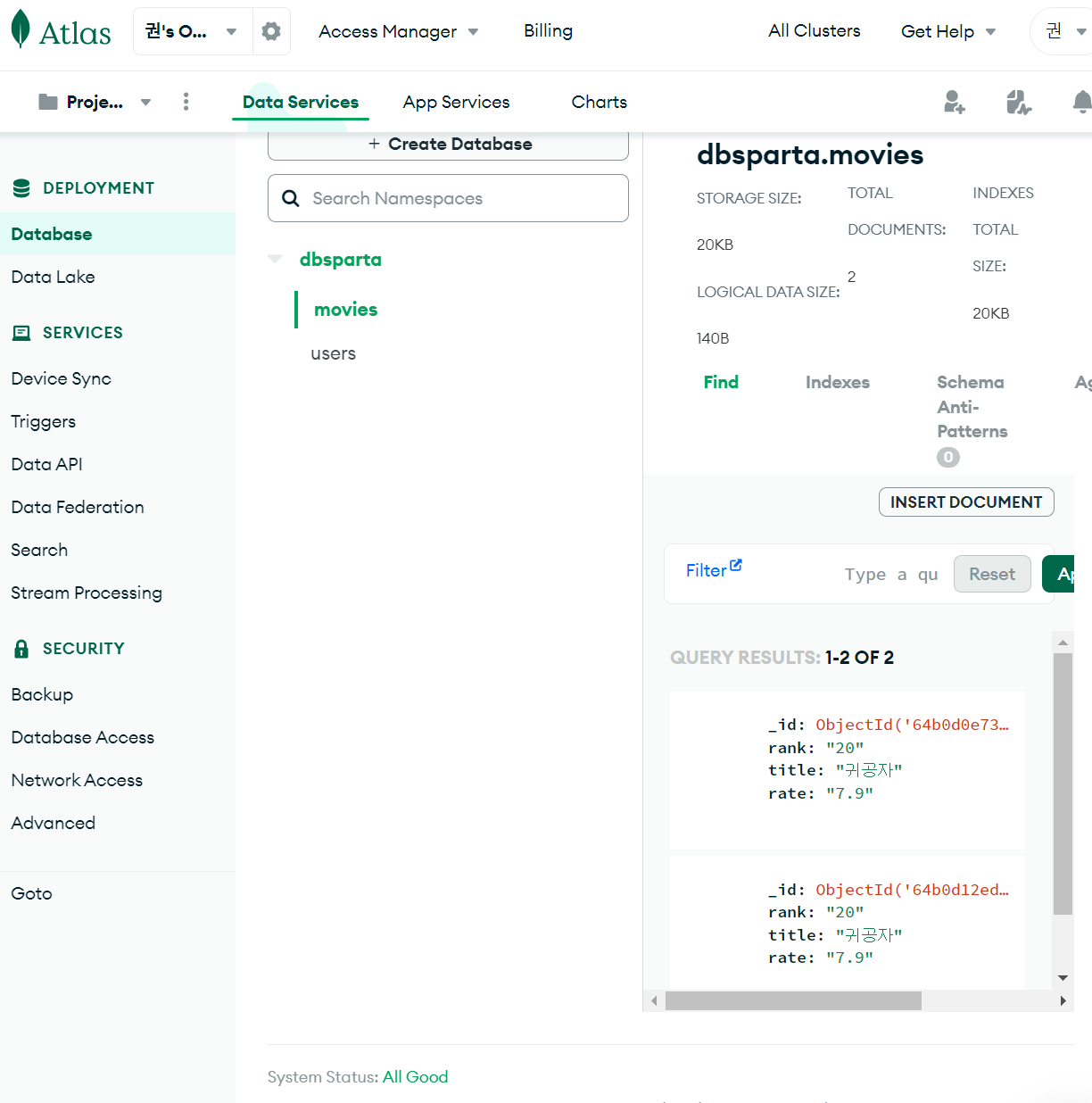1092x1103 pixels.
Task: Click the scroll-down arrow of results pane
Action: (1063, 978)
